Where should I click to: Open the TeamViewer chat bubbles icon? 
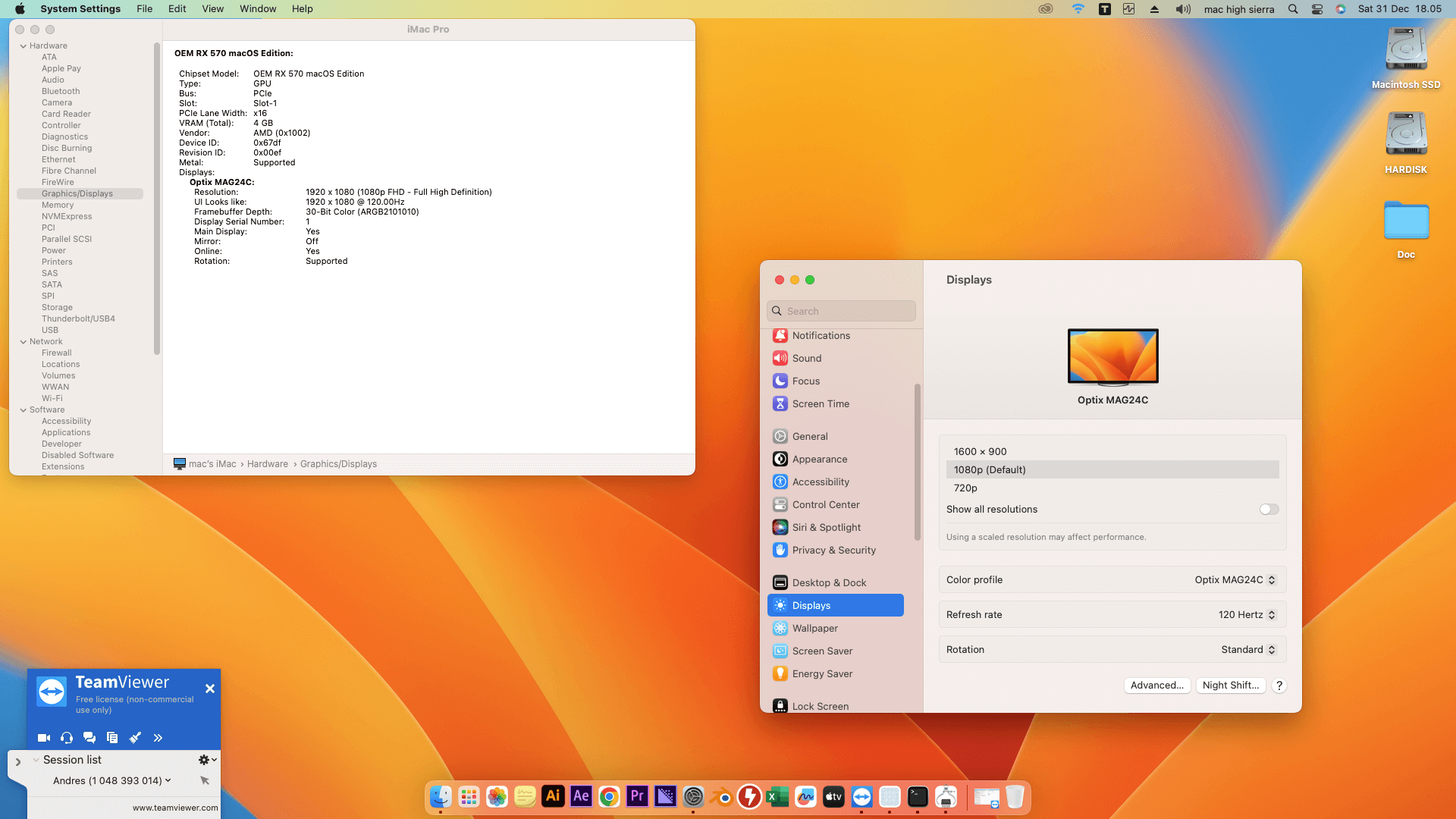pos(89,738)
